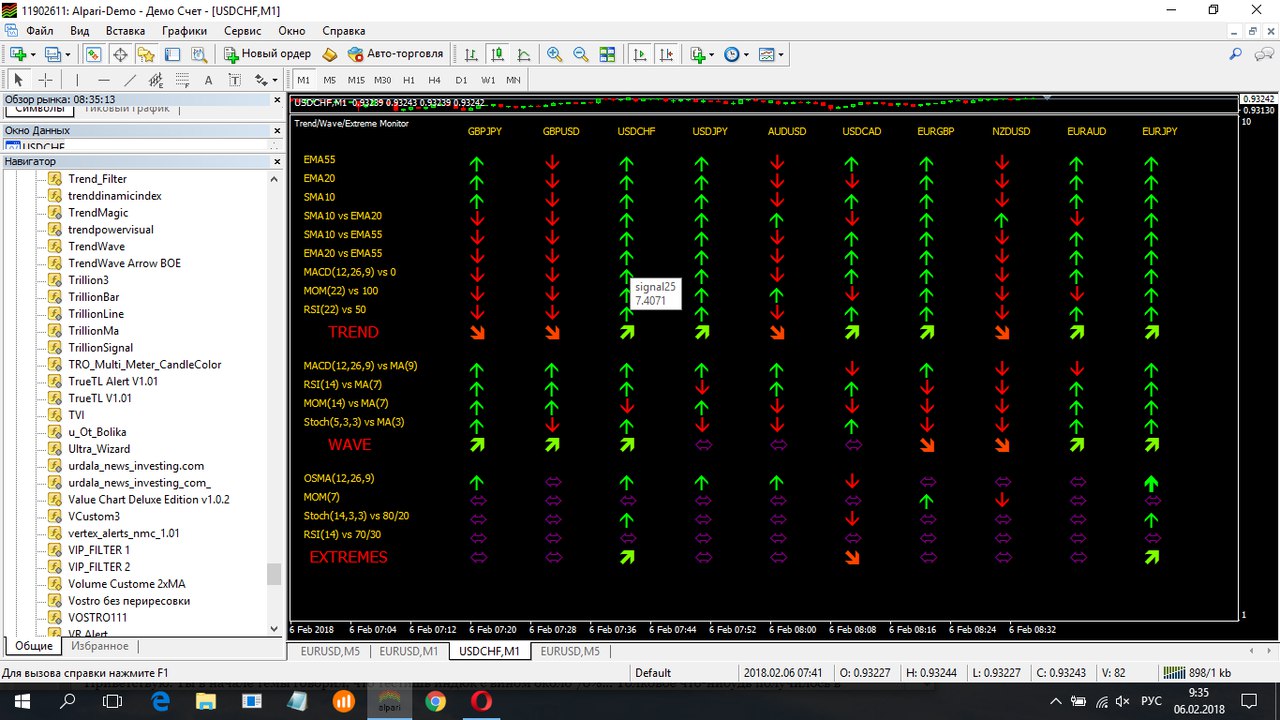Viewport: 1280px width, 720px height.
Task: Select the vertical line tool
Action: click(78, 80)
